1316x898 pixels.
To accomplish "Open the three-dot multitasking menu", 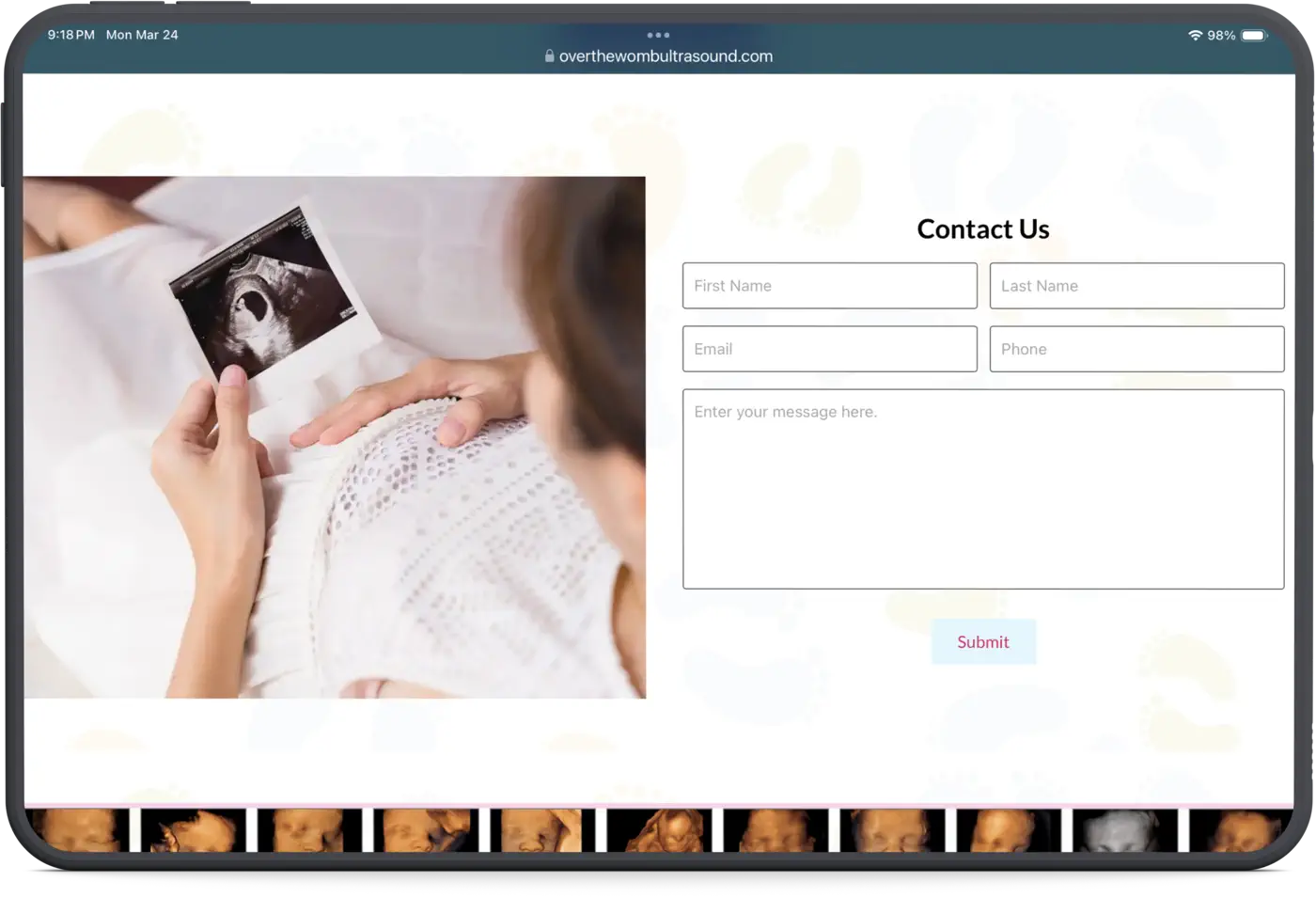I will coord(658,35).
